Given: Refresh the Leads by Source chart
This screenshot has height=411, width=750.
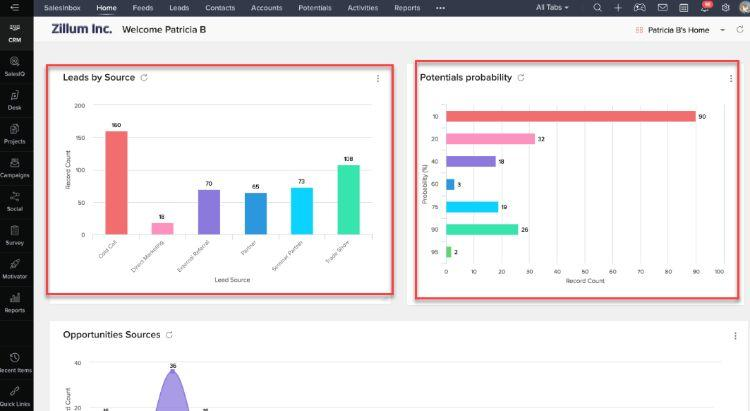Looking at the screenshot, I should [144, 78].
